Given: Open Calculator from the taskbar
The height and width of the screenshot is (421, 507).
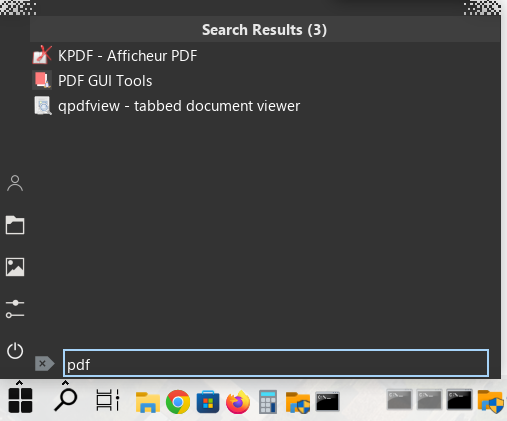Looking at the screenshot, I should 268,402.
